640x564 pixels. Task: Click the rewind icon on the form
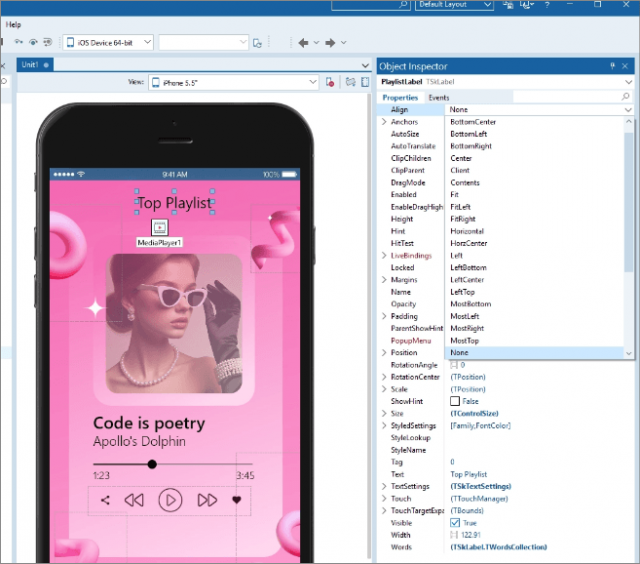coord(134,499)
